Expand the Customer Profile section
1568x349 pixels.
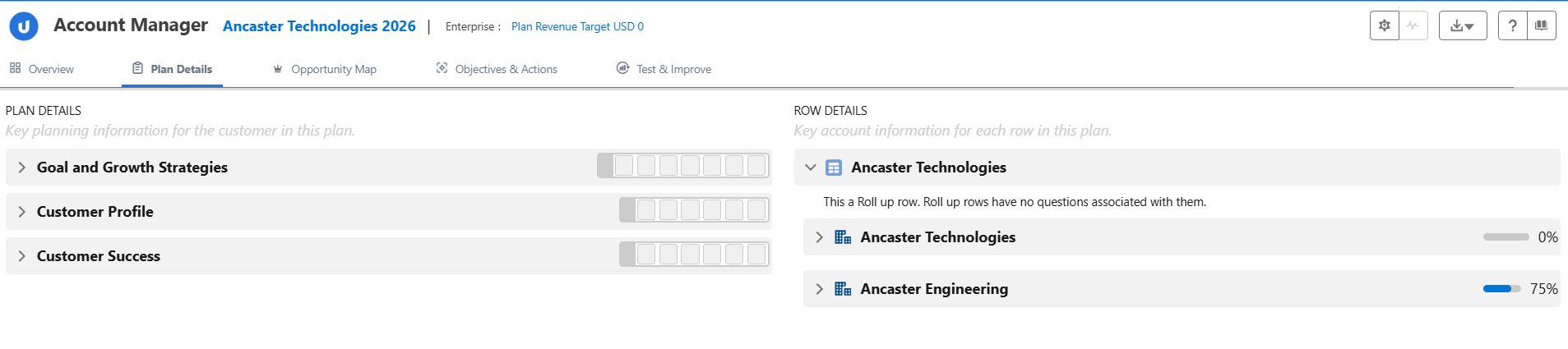tap(22, 212)
